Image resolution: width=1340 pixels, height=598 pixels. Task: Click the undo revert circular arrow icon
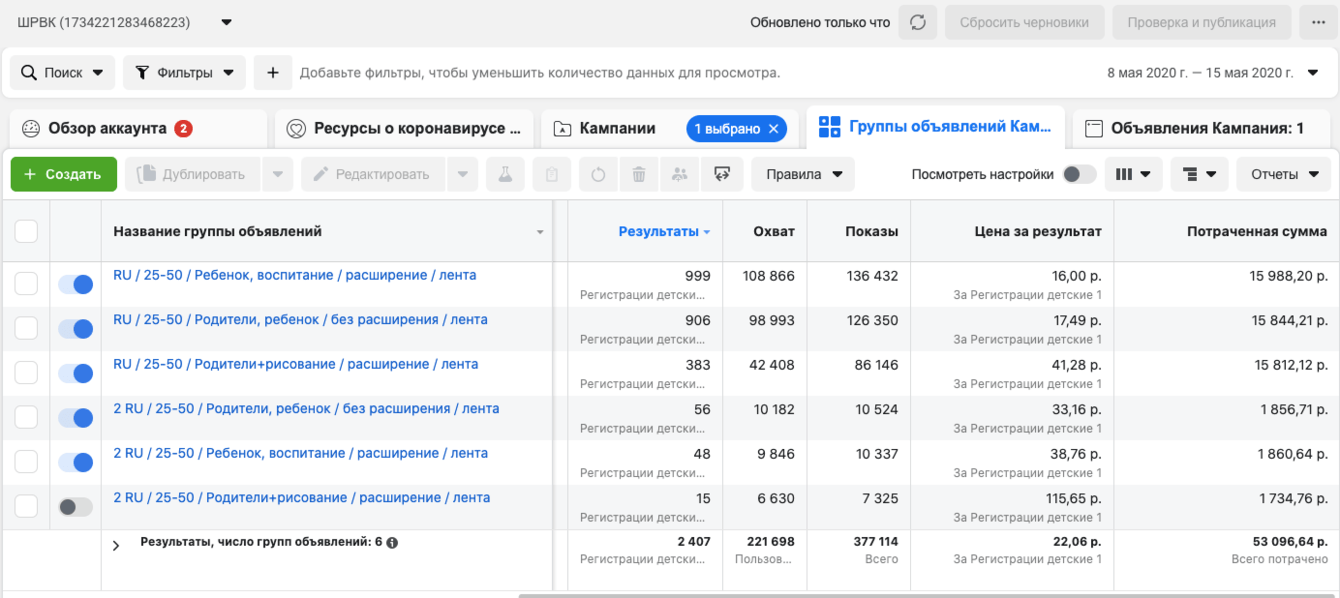pyautogui.click(x=598, y=174)
